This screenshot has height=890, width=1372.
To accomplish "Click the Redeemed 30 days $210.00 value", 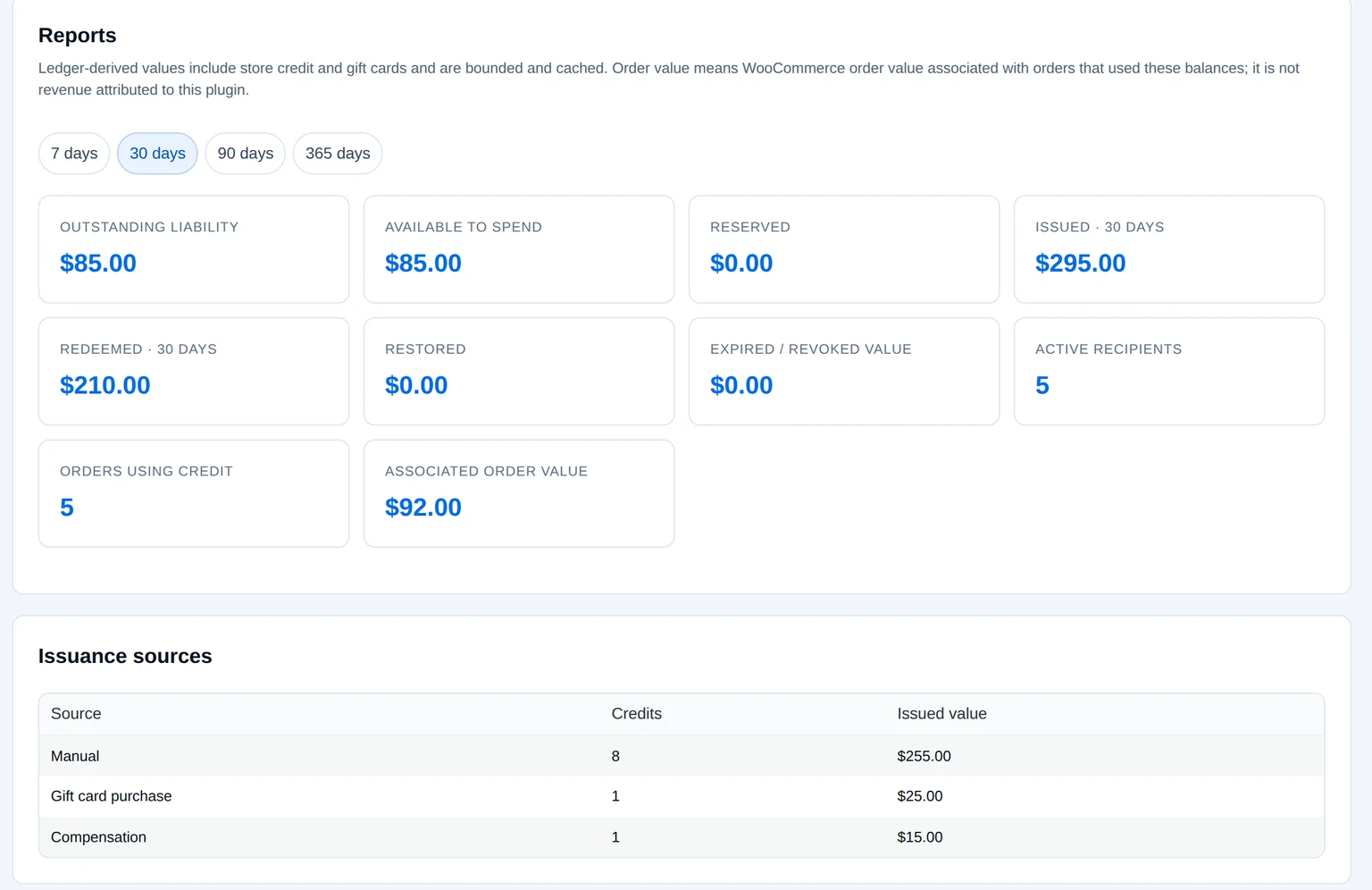I will tap(105, 385).
